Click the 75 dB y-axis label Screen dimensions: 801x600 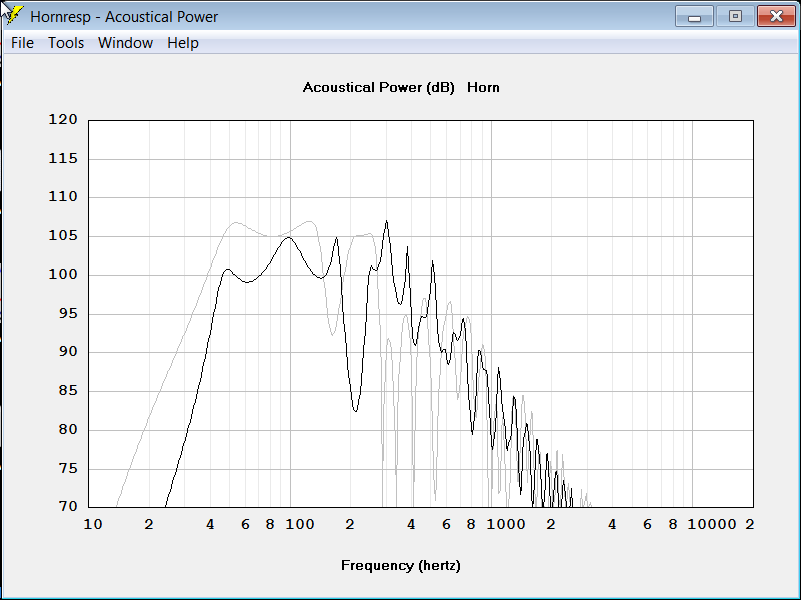tap(68, 468)
